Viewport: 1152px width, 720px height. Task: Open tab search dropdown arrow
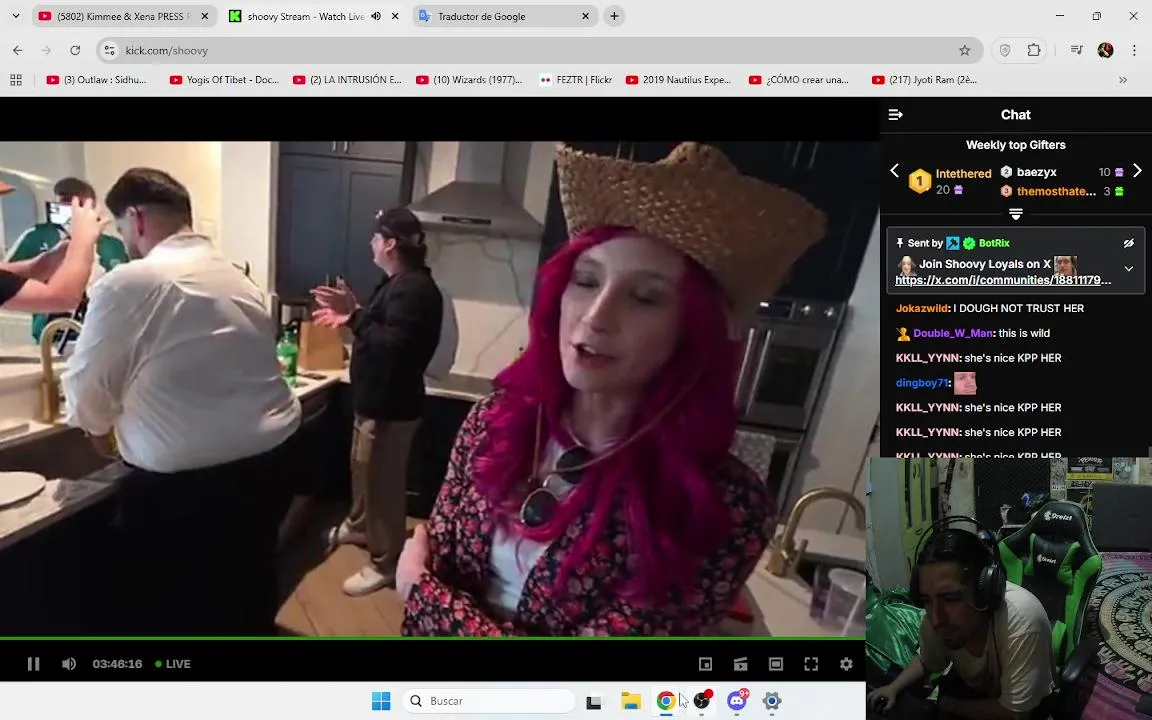[x=15, y=16]
